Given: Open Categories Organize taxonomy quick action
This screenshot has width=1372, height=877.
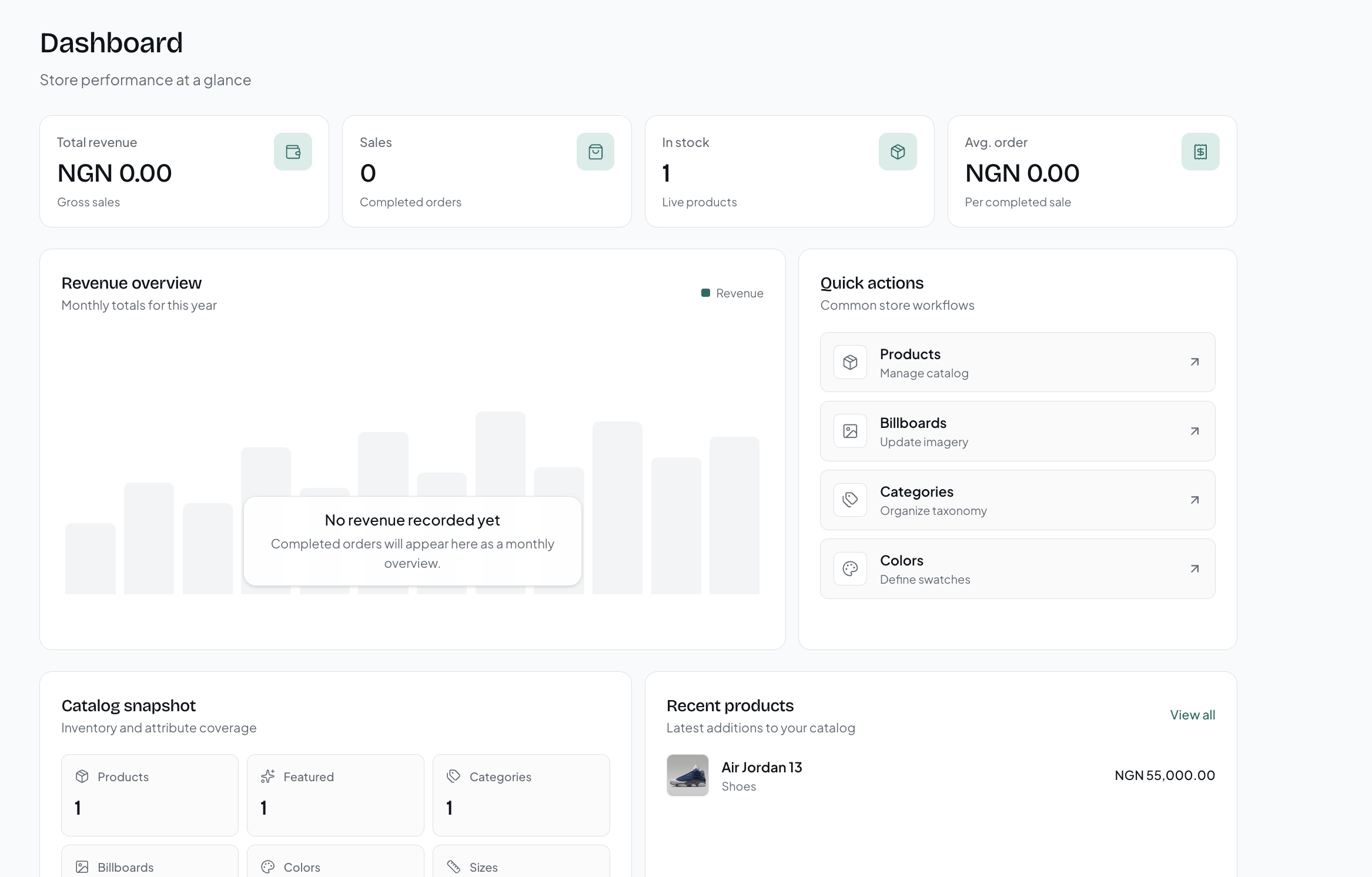Looking at the screenshot, I should point(1018,500).
